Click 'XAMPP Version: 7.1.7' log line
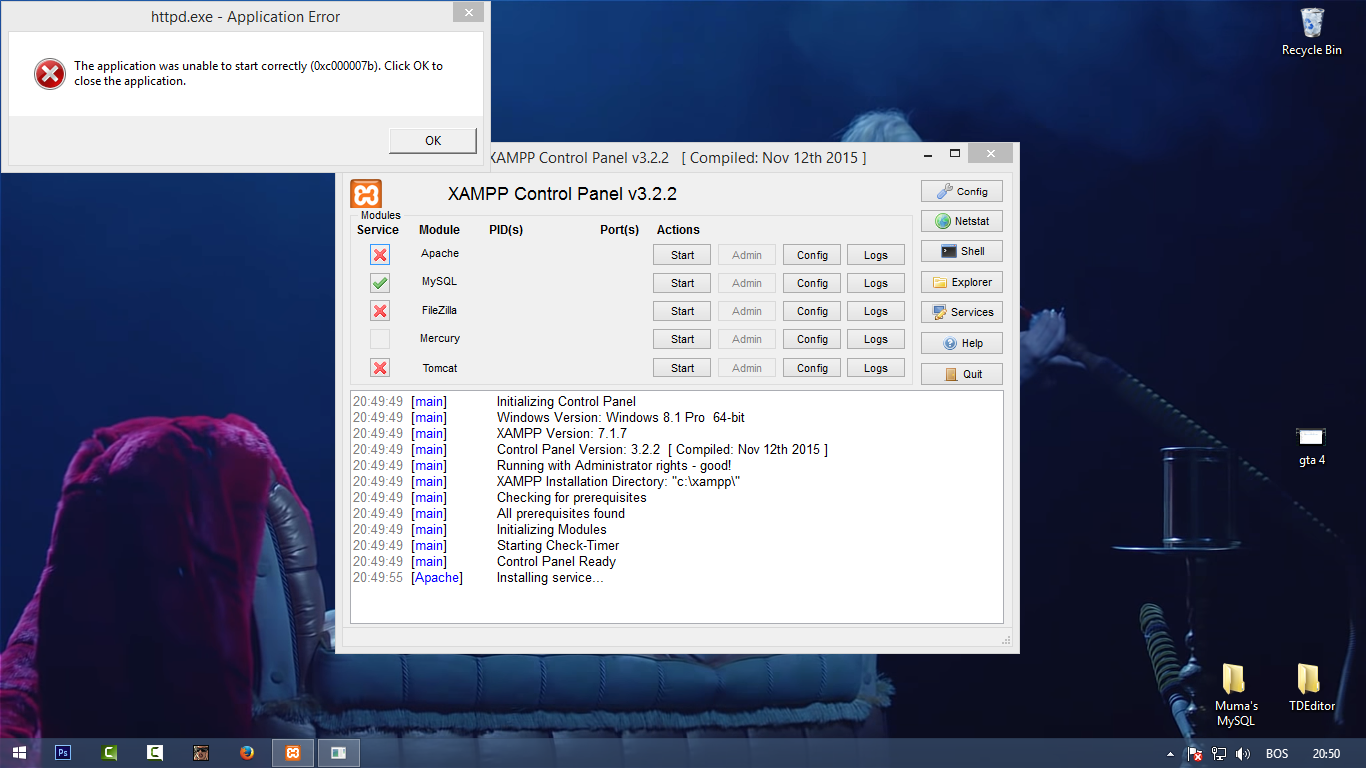 [562, 434]
